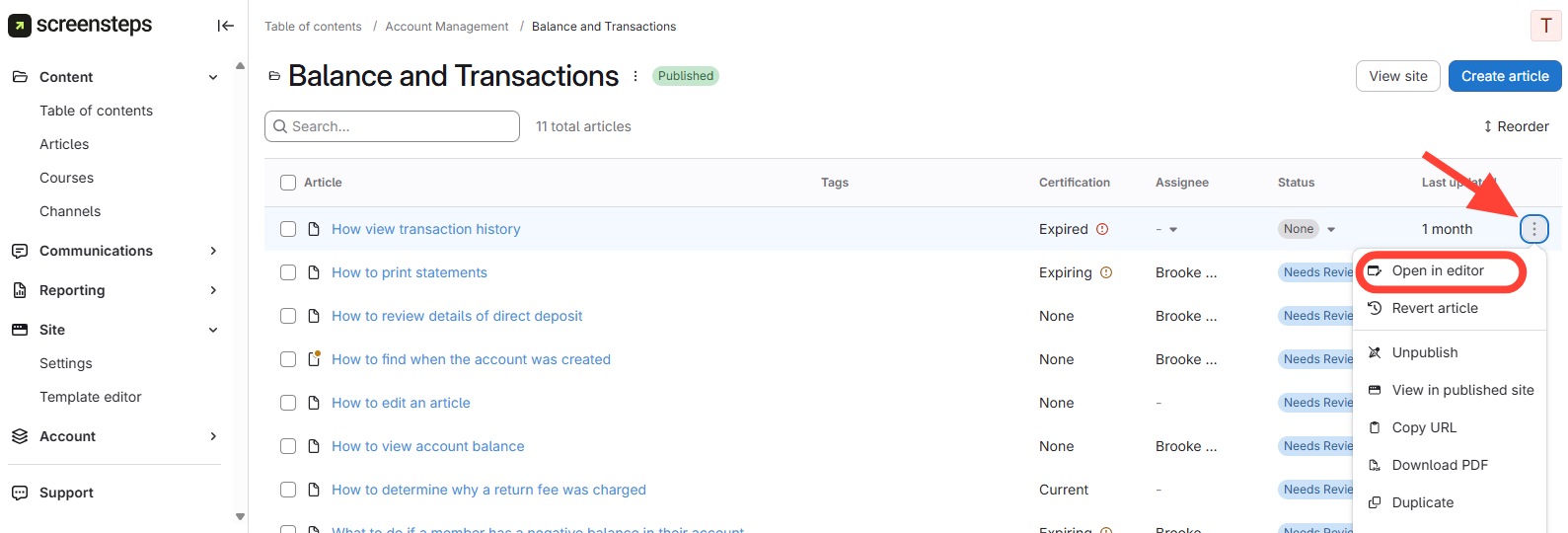Screen dimensions: 1568x533
Task: Click the Expired certification warning icon
Action: coord(1102,229)
